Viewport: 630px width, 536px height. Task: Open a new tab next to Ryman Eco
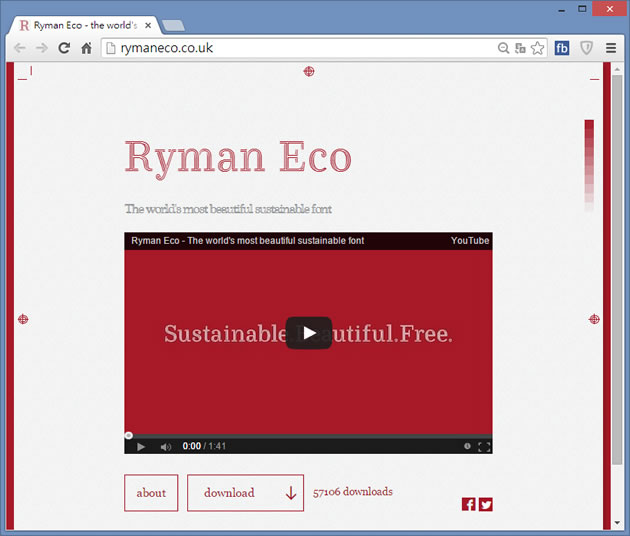174,26
